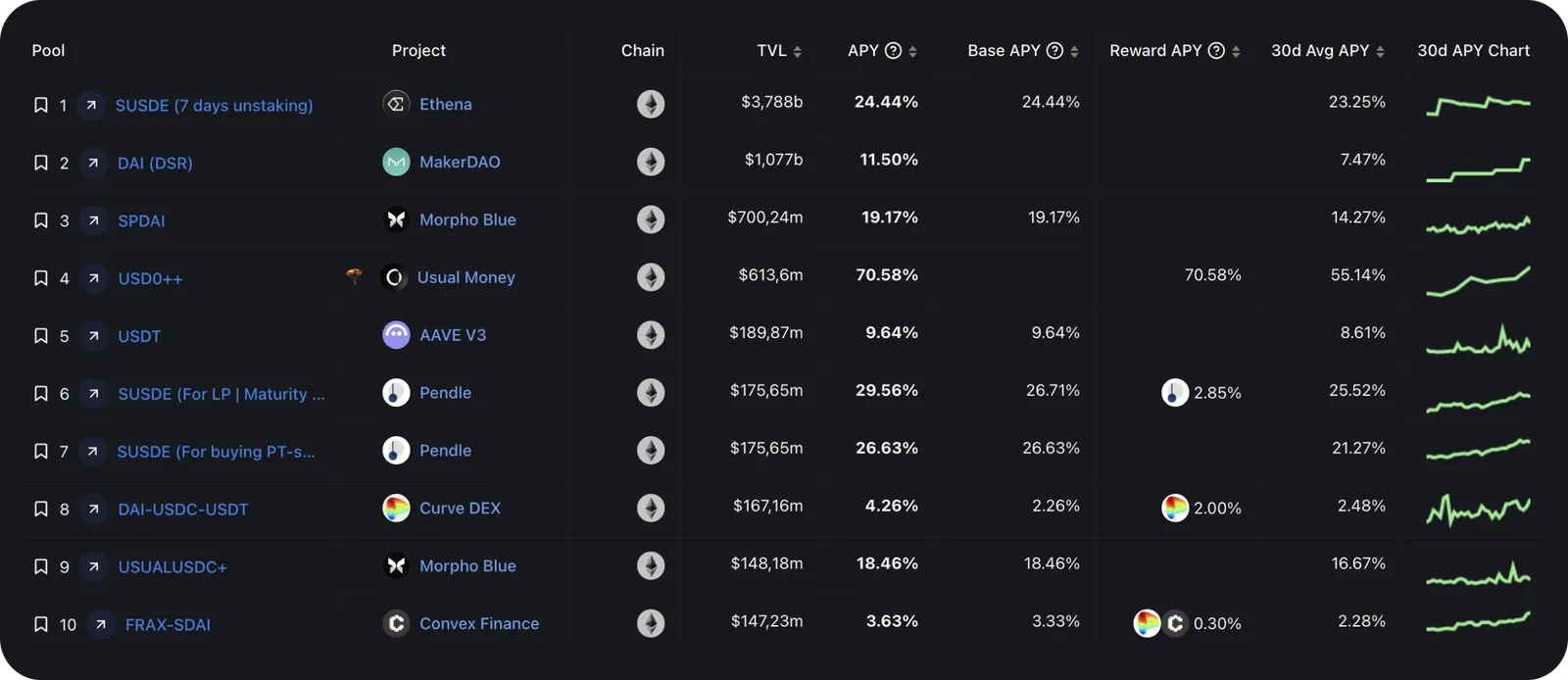Click the APY help question mark icon

(x=893, y=51)
